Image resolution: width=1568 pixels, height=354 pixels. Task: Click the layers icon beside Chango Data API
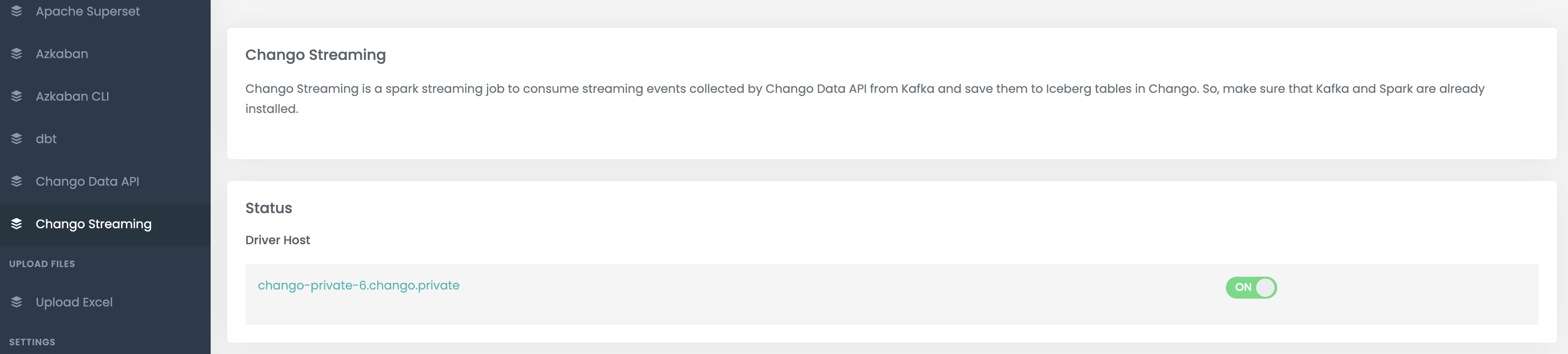[x=16, y=181]
